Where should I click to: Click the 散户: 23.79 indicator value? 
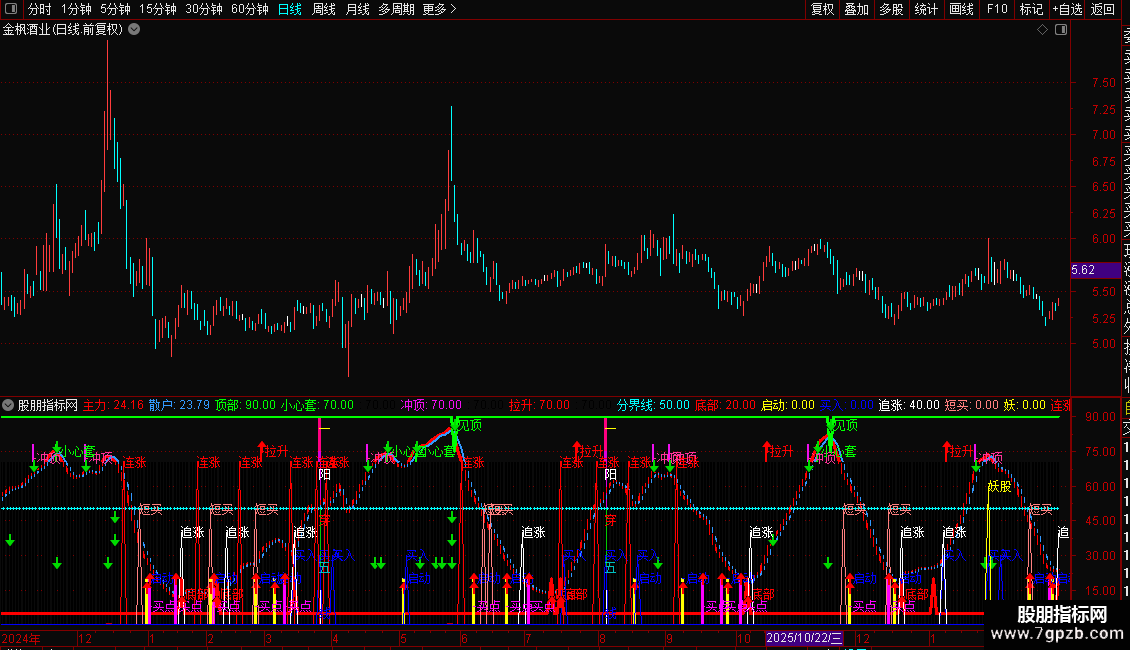coord(179,405)
